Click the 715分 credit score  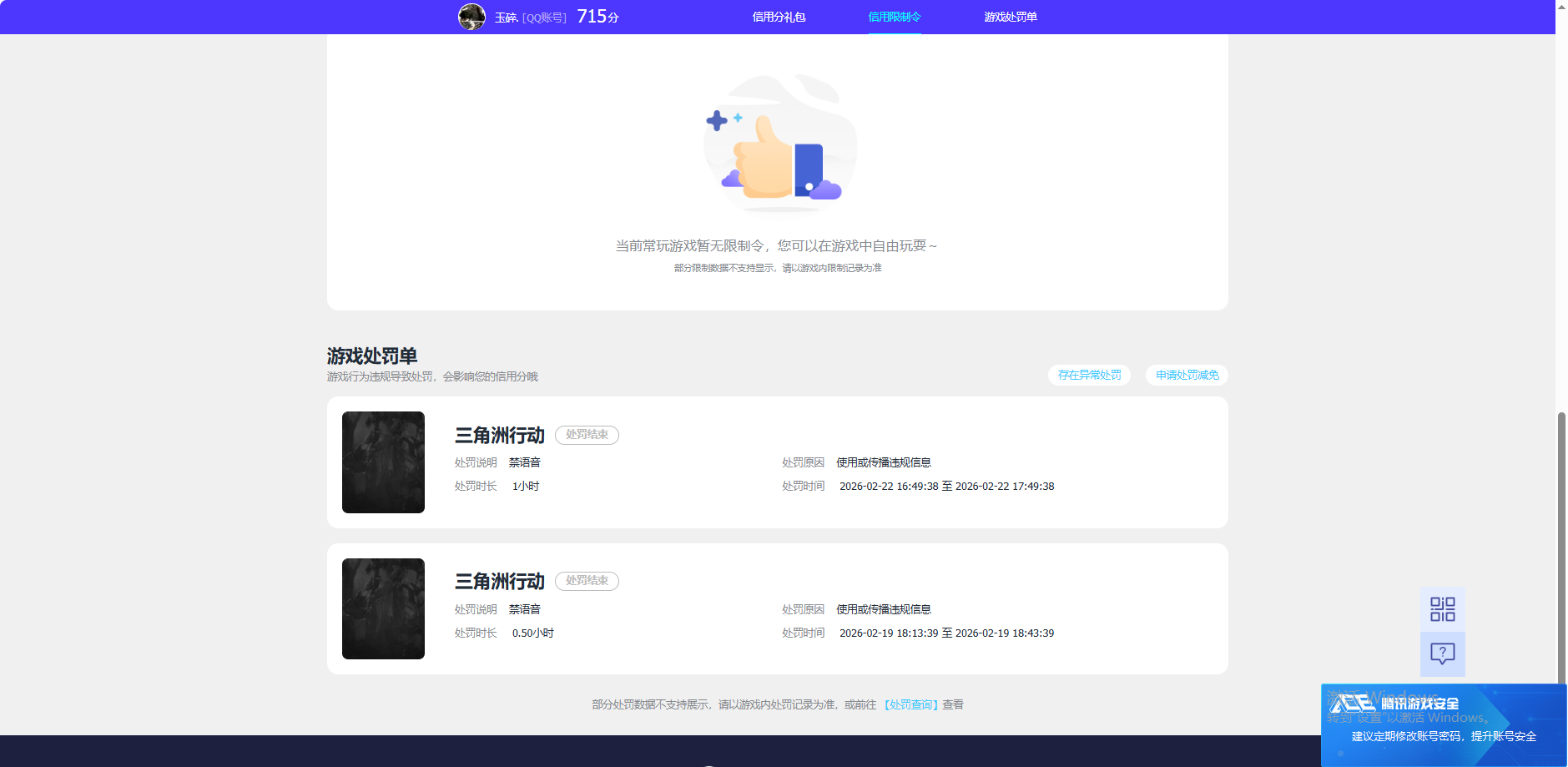point(597,17)
